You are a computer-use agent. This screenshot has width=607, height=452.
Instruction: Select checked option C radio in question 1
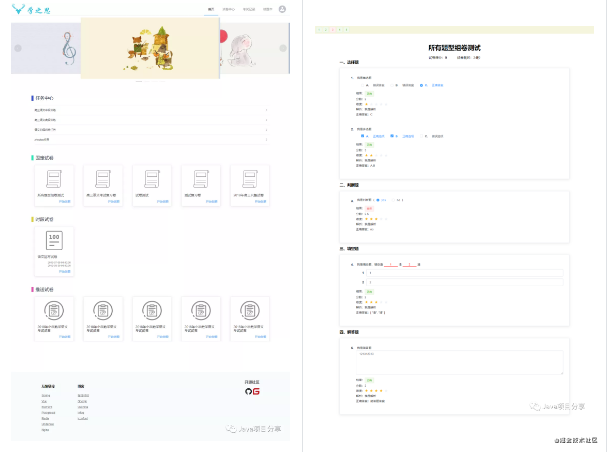click(x=421, y=85)
